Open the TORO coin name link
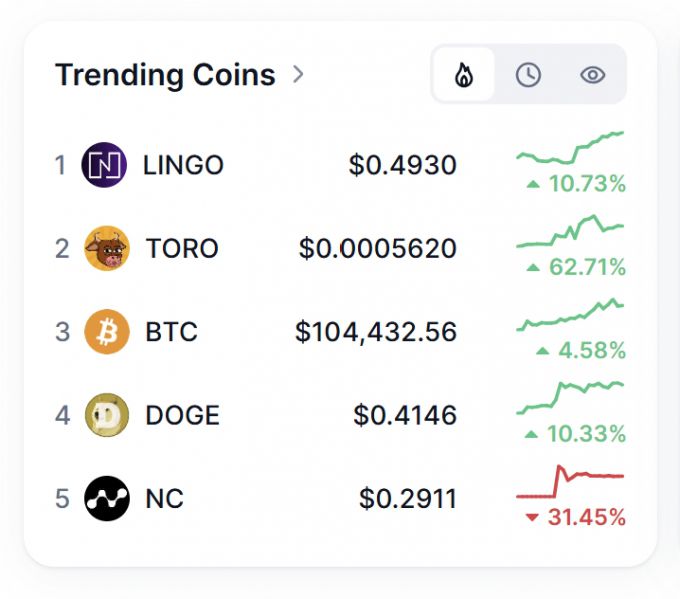 coord(182,248)
